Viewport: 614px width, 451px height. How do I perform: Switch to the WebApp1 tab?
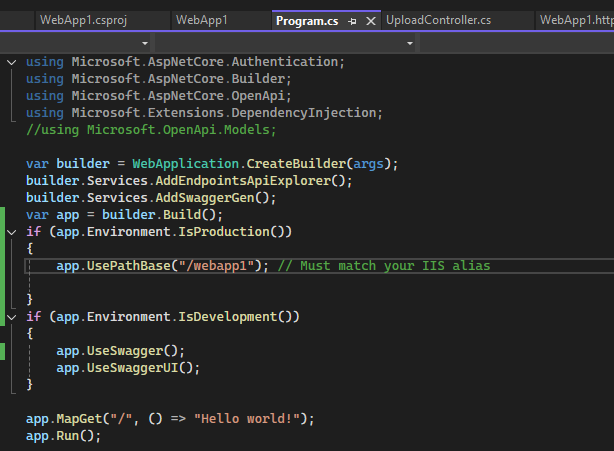tap(202, 20)
